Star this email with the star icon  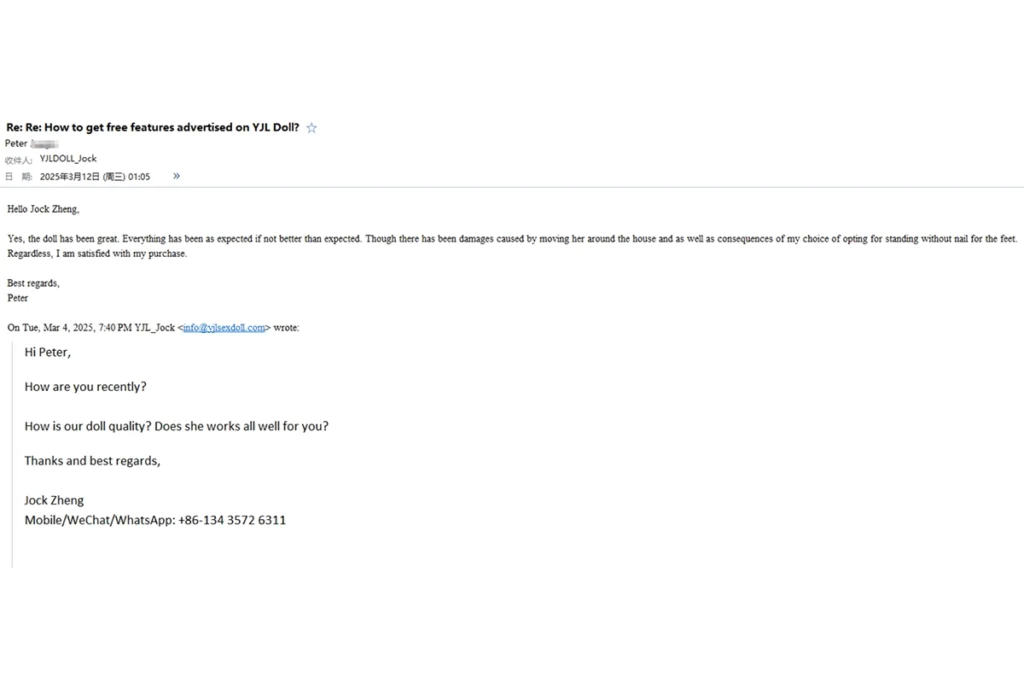point(312,128)
